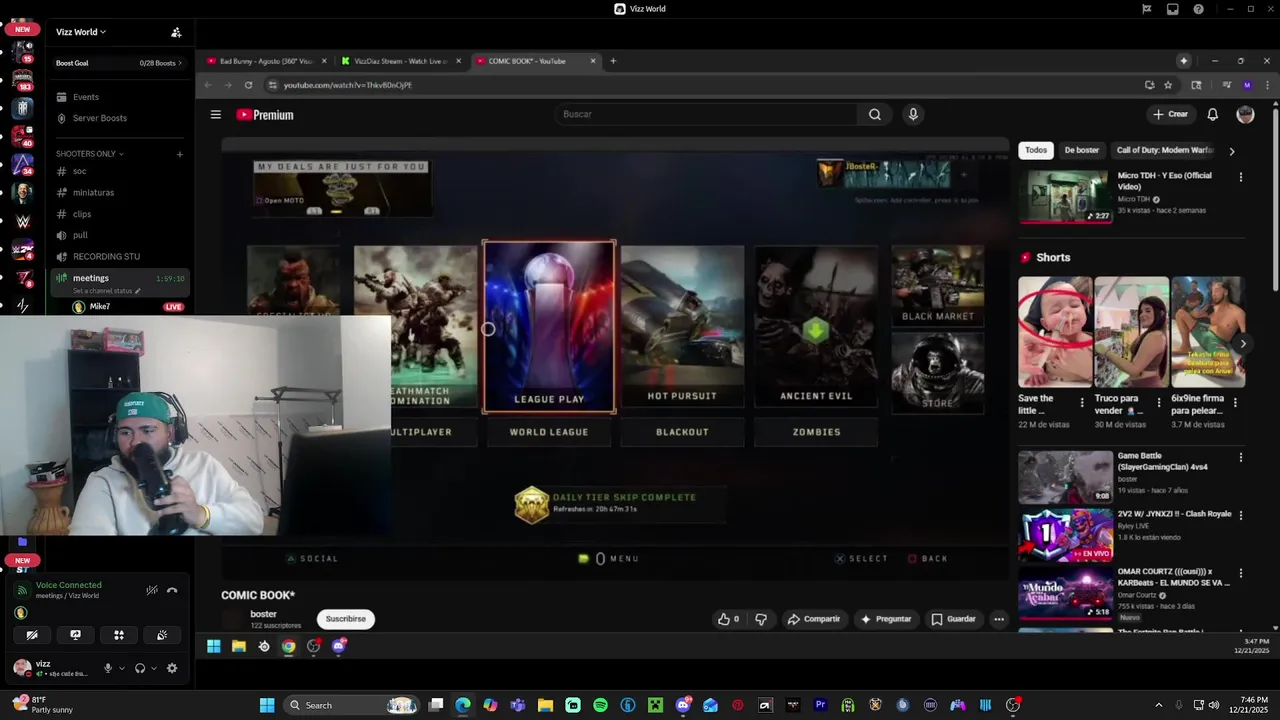The width and height of the screenshot is (1280, 720).
Task: Switch to Bad Bunny Agosto browser tab
Action: pos(266,61)
